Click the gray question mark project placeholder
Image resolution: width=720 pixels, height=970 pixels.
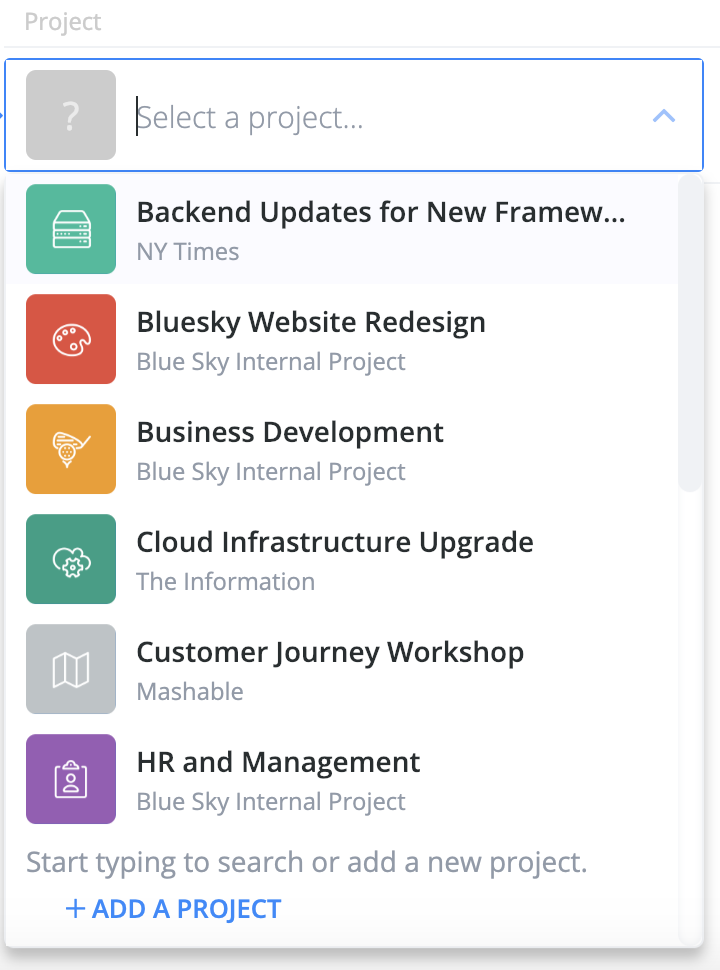[x=71, y=115]
